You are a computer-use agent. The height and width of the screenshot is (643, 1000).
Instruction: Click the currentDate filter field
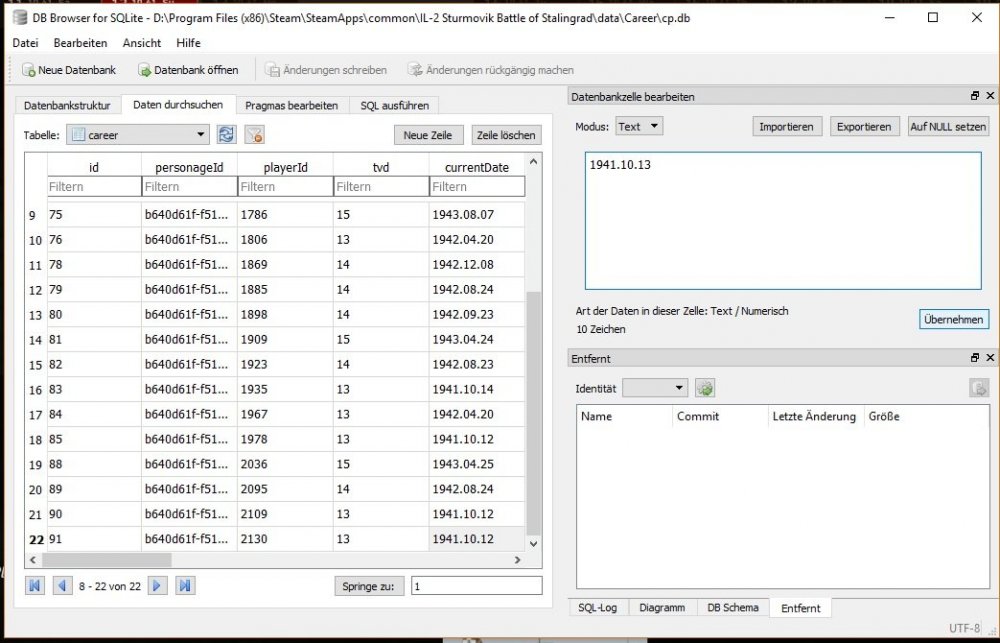coord(477,187)
